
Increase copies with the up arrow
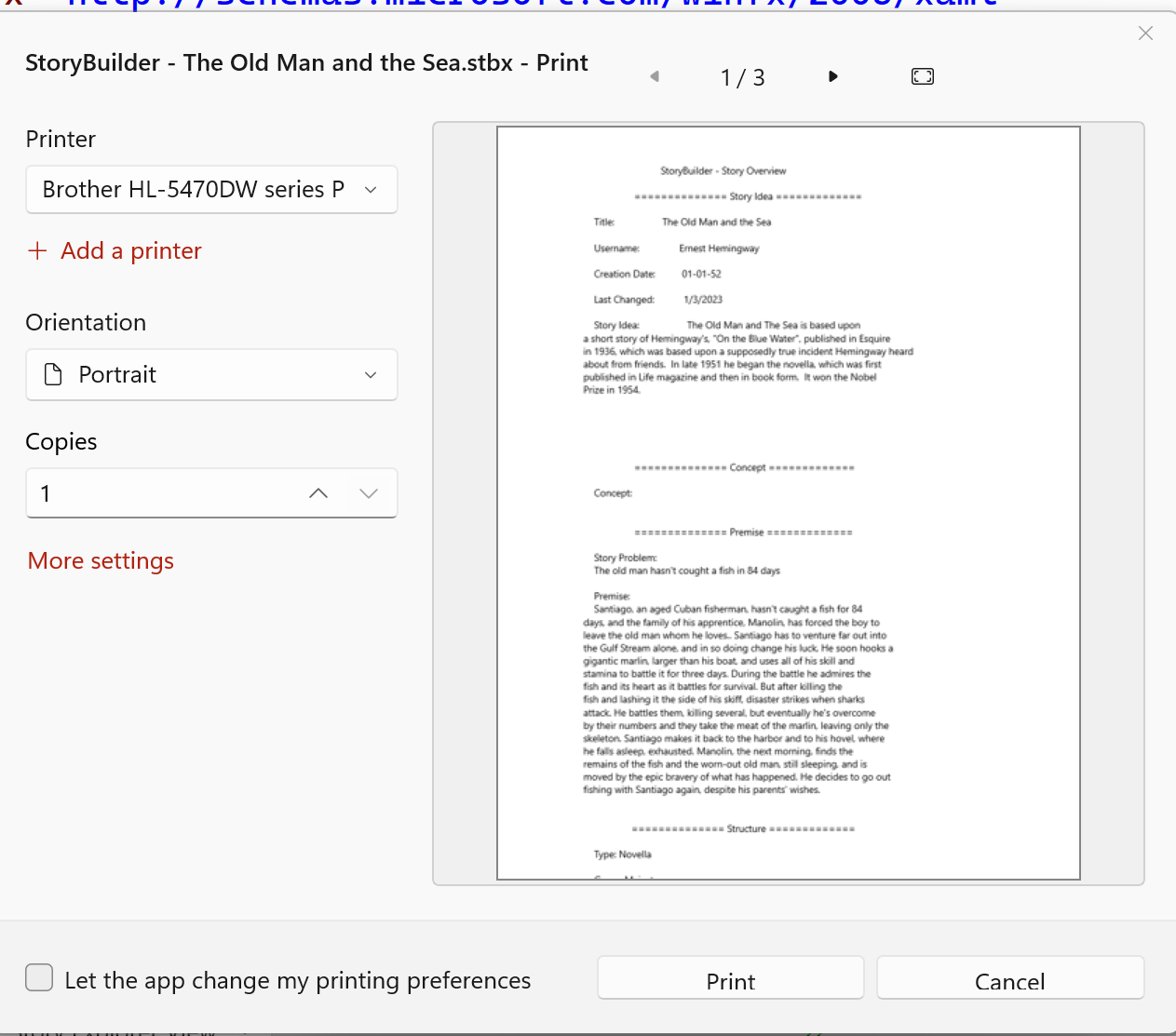318,493
